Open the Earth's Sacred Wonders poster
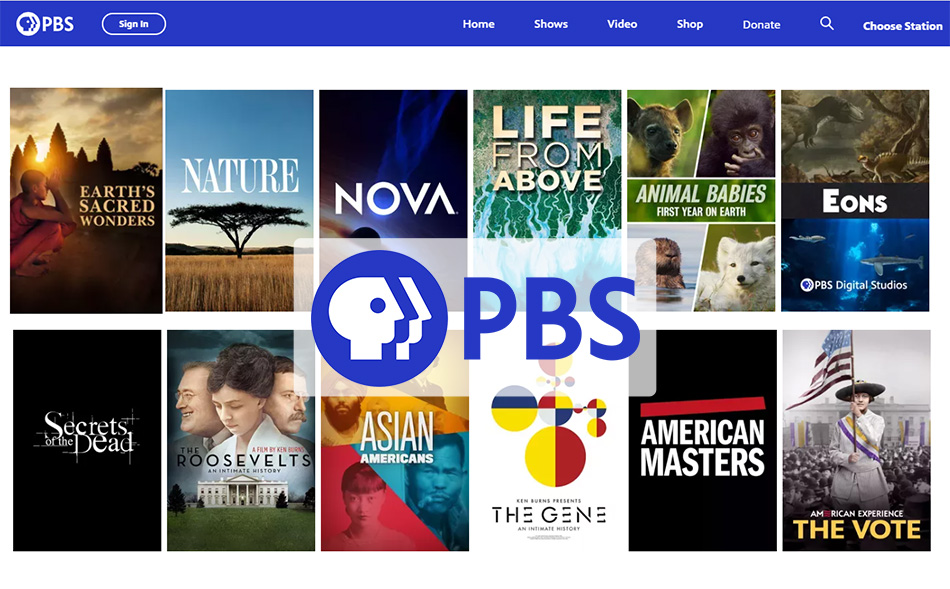This screenshot has height=589, width=950. 86,201
